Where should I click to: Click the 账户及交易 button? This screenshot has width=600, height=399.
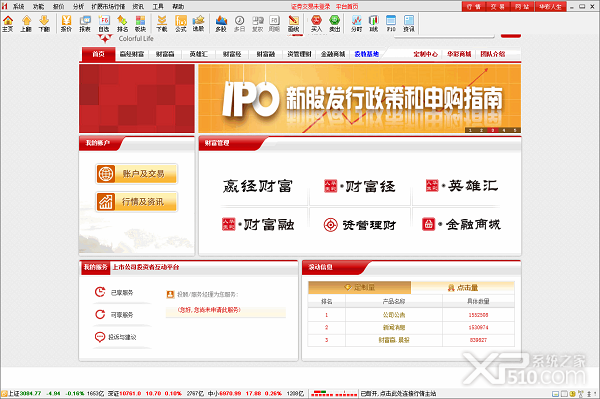[137, 174]
